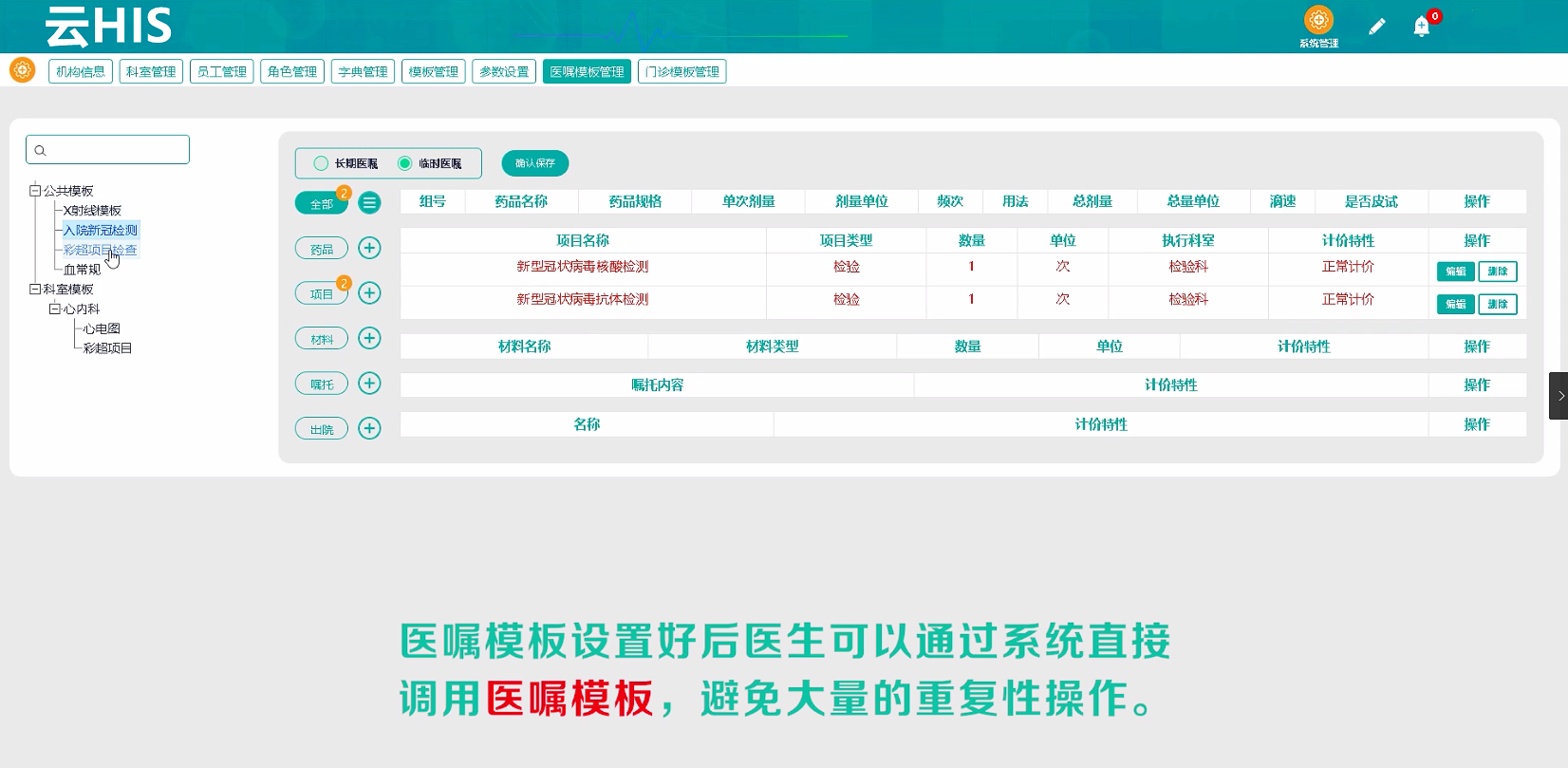Select the X射线模板 tree item
Viewport: 1568px width, 768px height.
92,210
